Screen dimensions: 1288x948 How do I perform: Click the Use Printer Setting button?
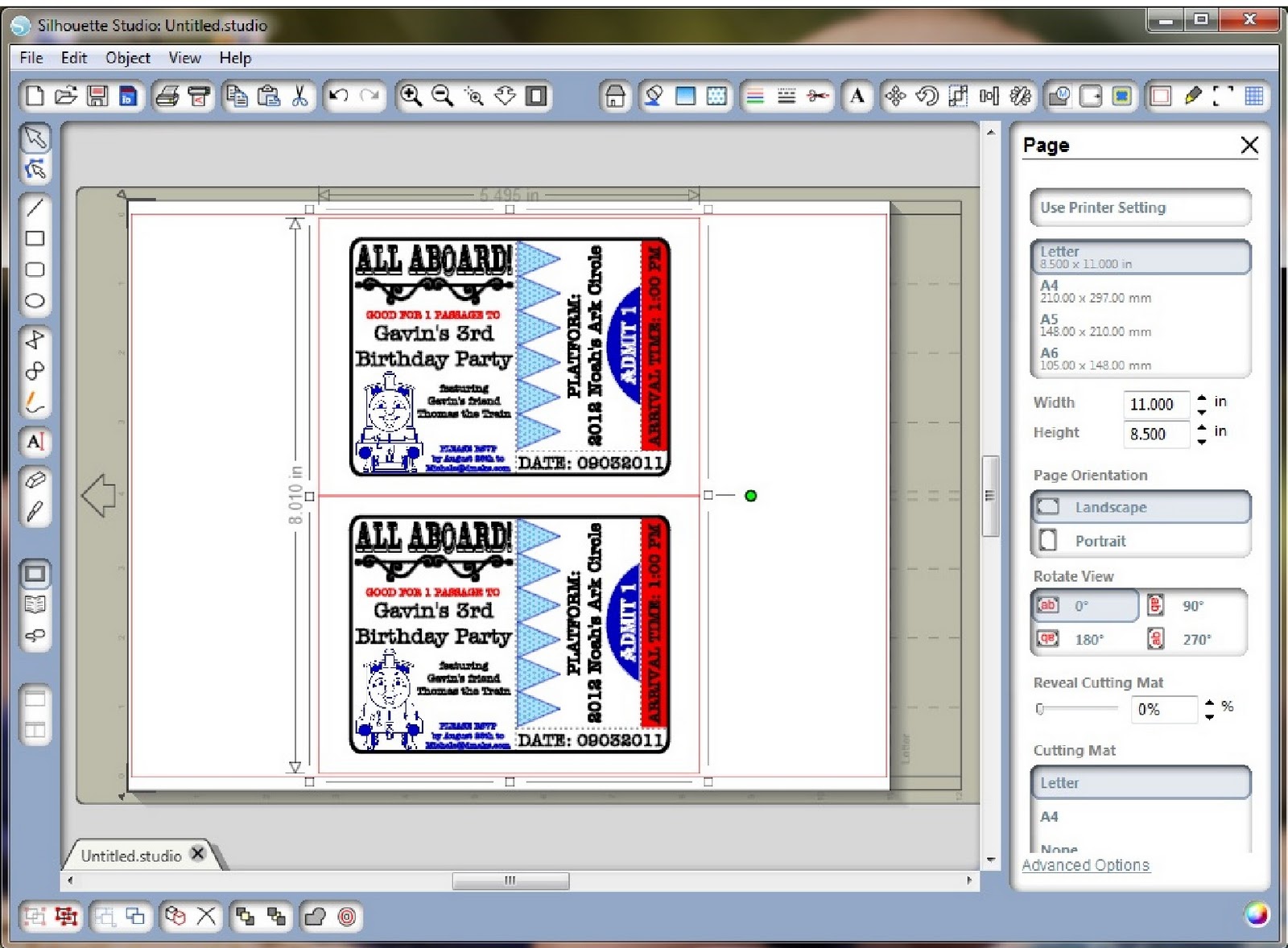pyautogui.click(x=1141, y=208)
